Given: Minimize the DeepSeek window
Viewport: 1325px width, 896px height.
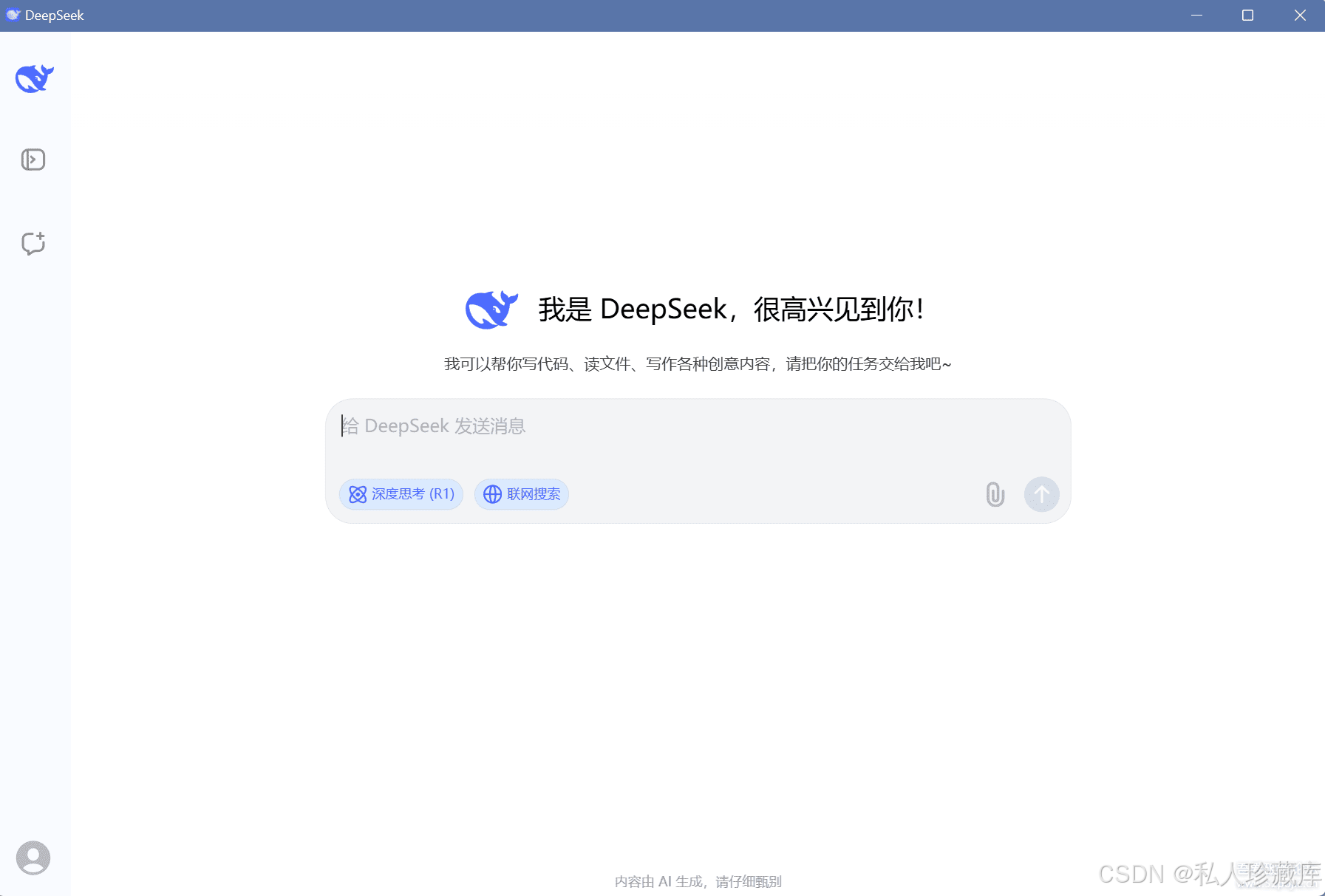Looking at the screenshot, I should pyautogui.click(x=1196, y=16).
